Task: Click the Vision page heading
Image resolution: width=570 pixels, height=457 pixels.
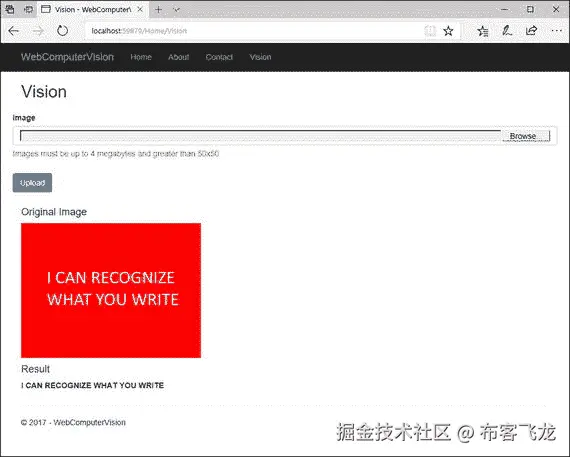Action: [44, 92]
